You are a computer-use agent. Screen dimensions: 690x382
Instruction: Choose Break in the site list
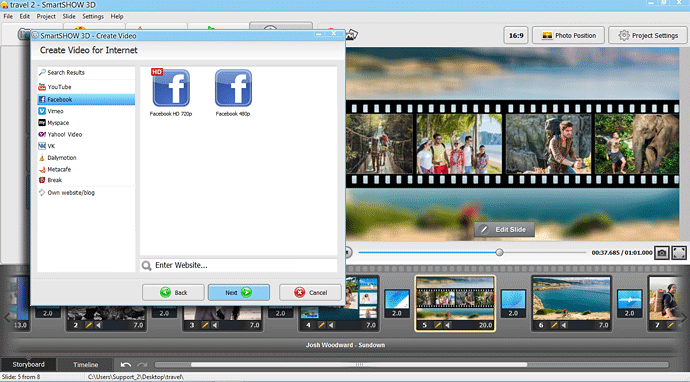(86, 180)
